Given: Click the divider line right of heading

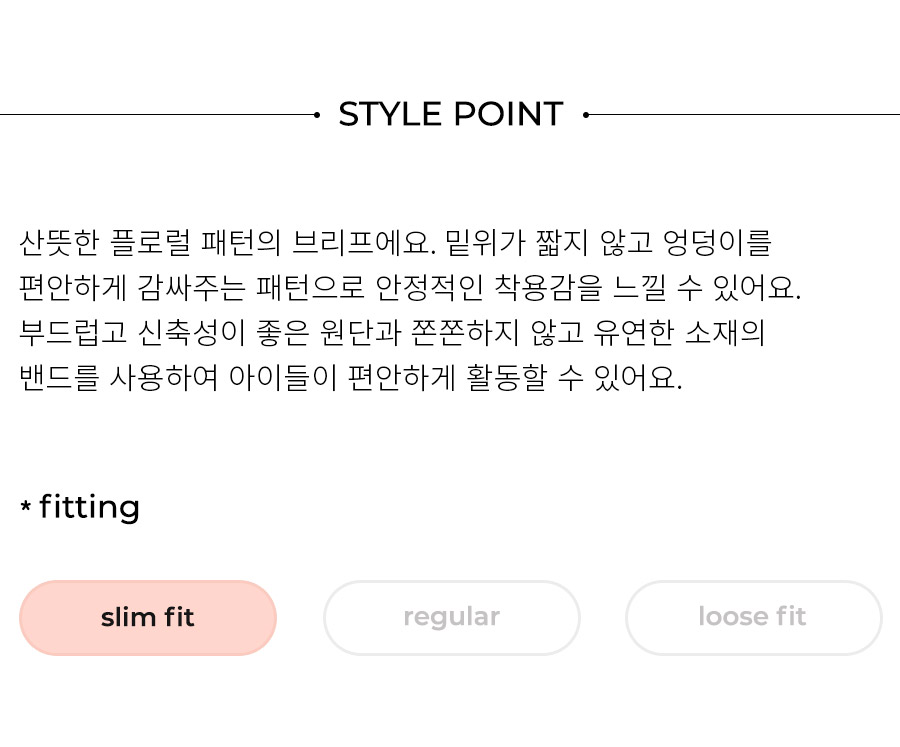Looking at the screenshot, I should click(744, 115).
